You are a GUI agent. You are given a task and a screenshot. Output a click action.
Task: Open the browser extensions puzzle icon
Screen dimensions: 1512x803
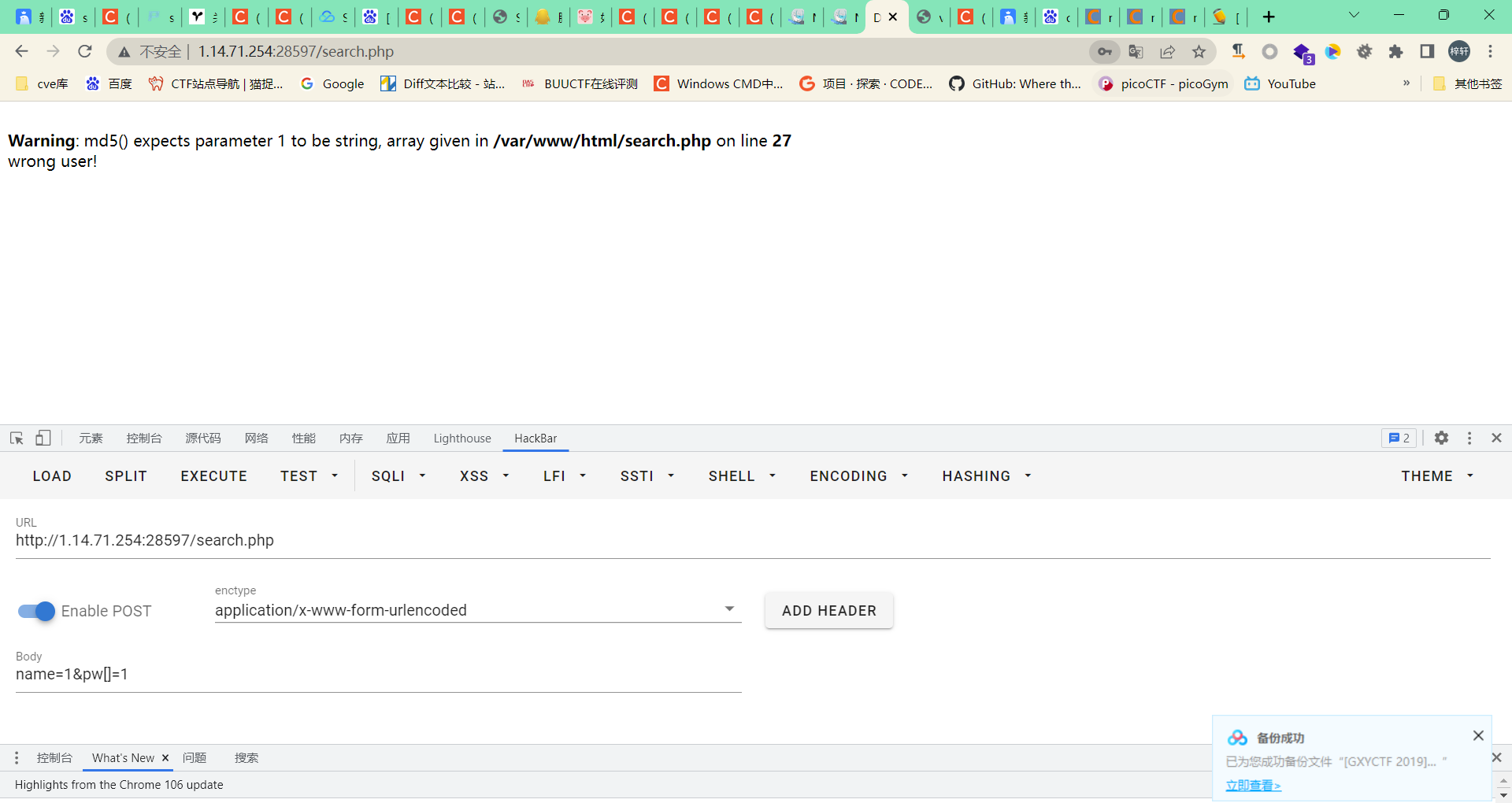[x=1395, y=52]
